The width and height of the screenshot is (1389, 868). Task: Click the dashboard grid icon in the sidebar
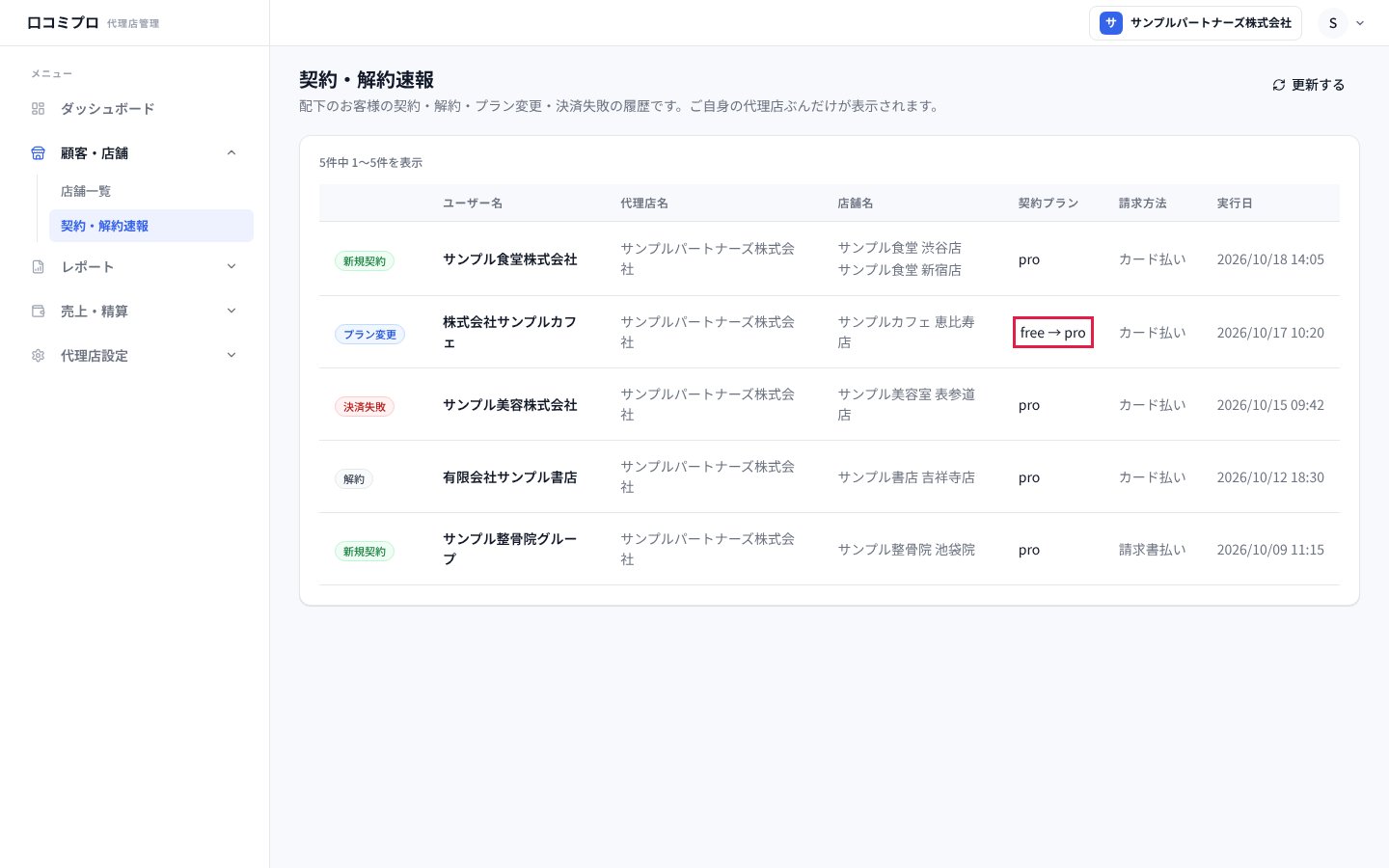click(x=39, y=109)
